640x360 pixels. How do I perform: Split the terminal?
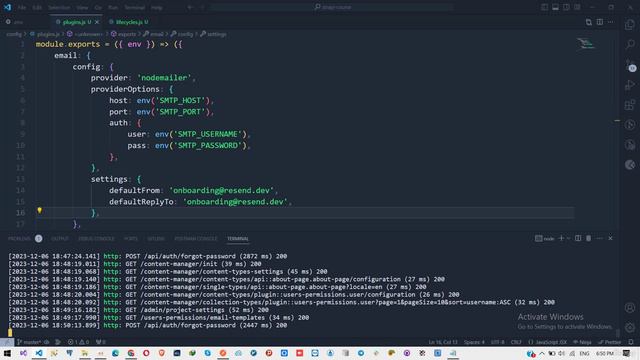(x=578, y=238)
